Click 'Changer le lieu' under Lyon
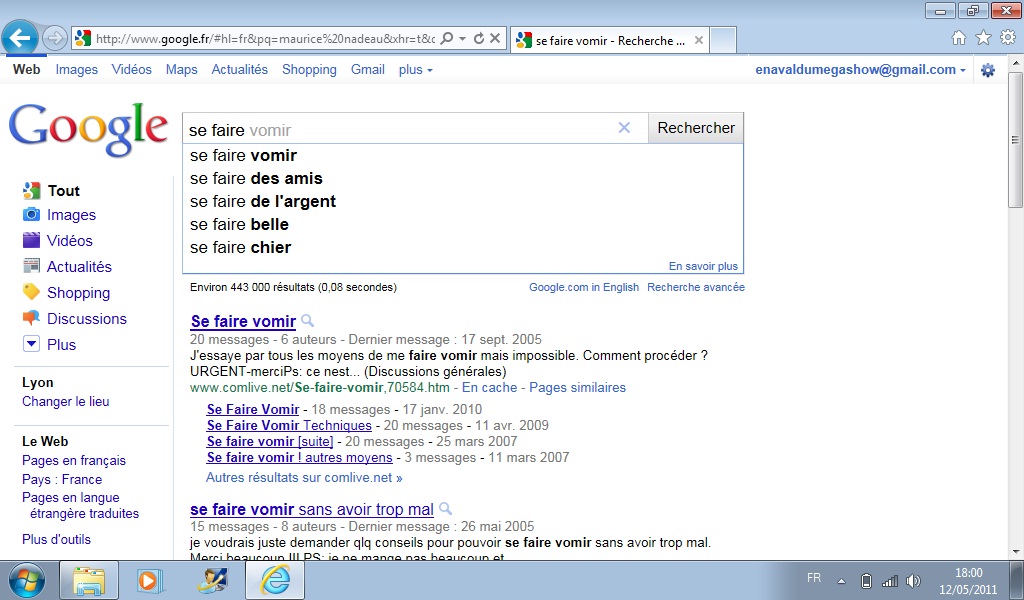Image resolution: width=1024 pixels, height=600 pixels. coord(65,402)
